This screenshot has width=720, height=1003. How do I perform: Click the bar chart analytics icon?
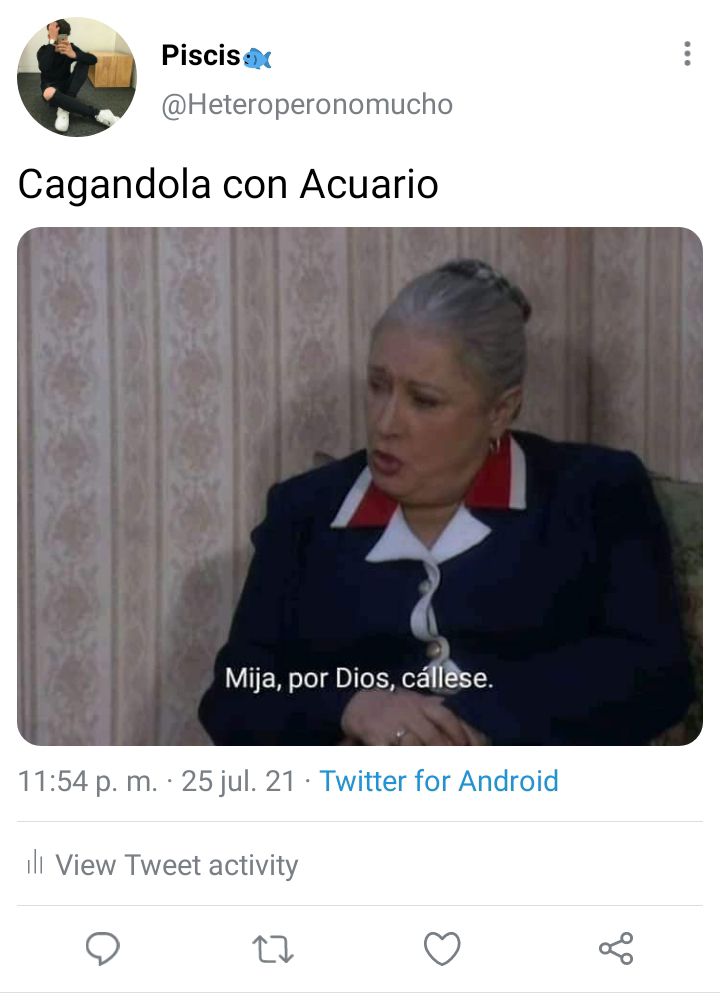click(35, 863)
